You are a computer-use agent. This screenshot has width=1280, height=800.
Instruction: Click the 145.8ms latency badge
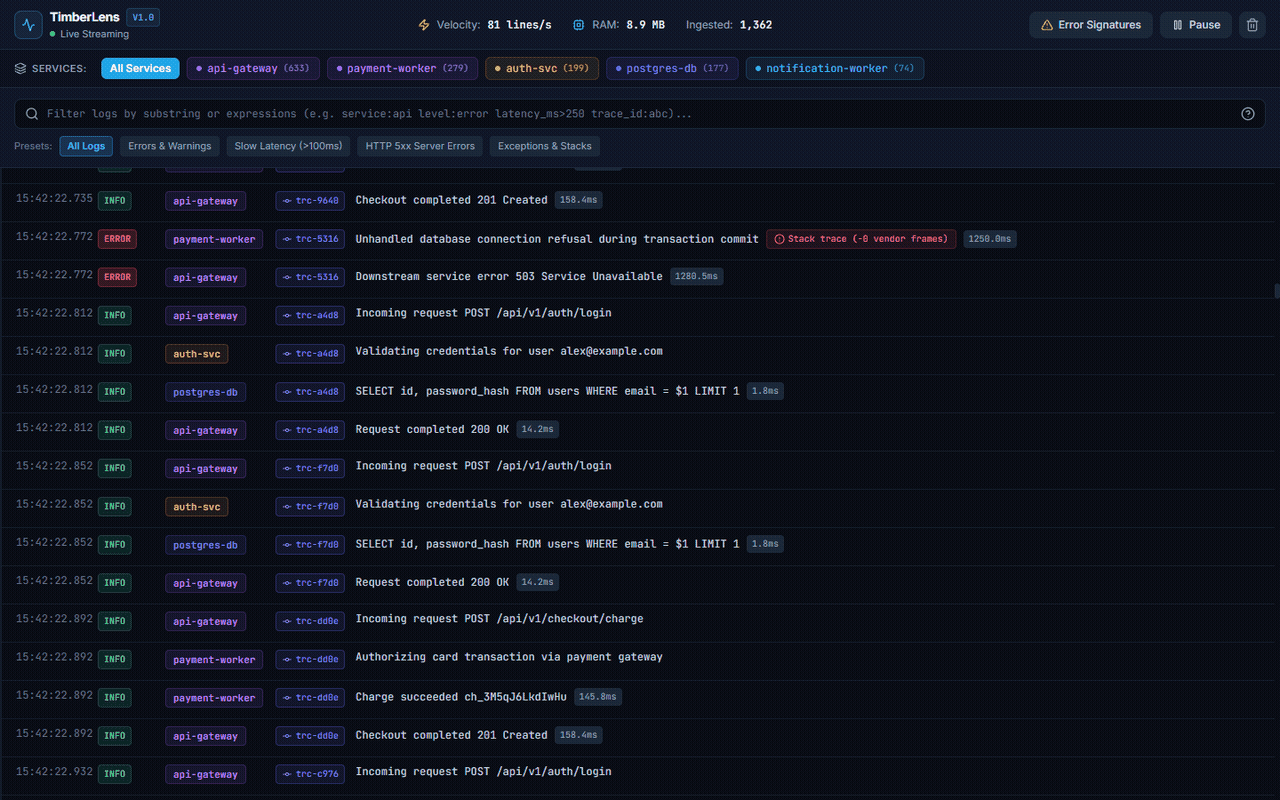click(598, 696)
